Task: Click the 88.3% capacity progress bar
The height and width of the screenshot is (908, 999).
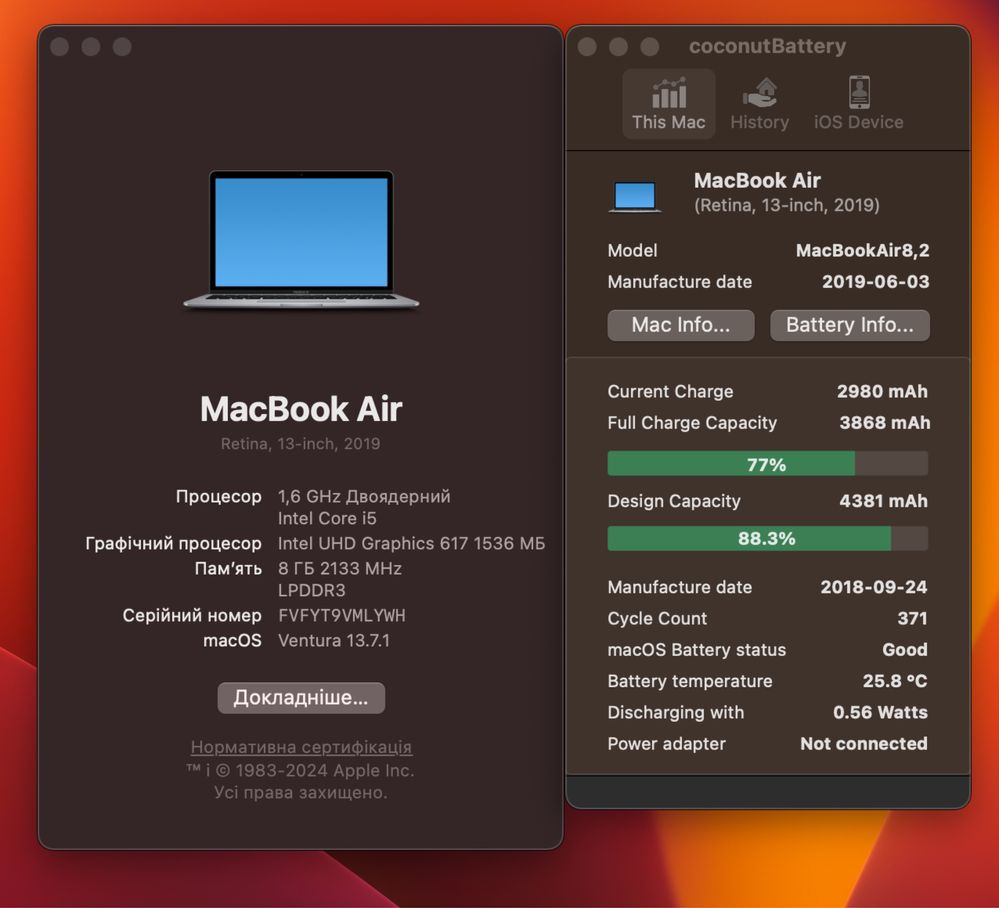Action: (x=767, y=538)
